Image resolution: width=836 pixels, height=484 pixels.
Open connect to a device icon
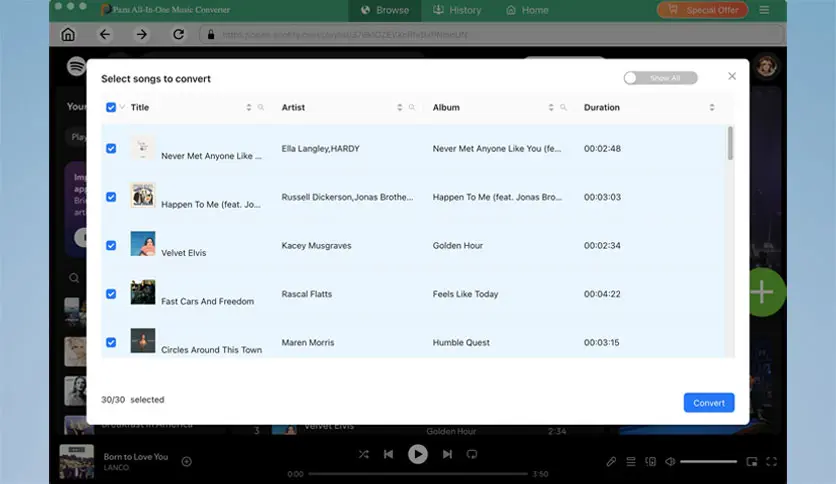coord(650,462)
